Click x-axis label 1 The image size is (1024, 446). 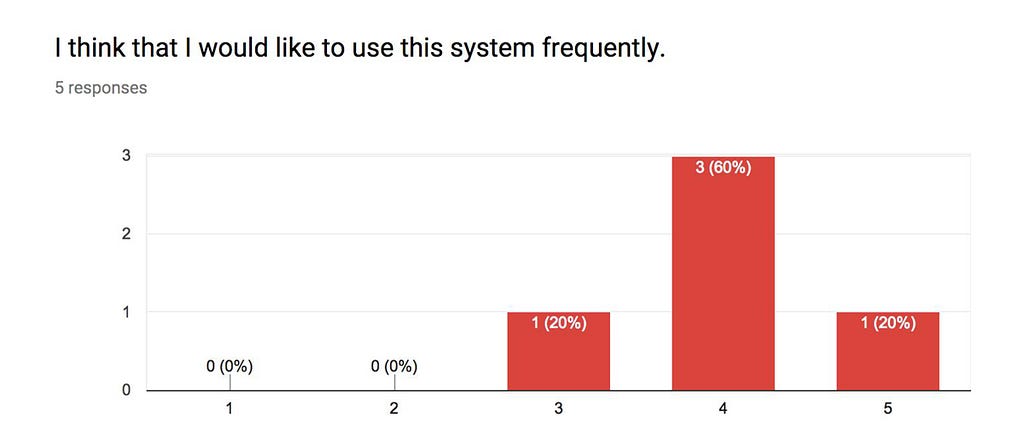(x=229, y=409)
